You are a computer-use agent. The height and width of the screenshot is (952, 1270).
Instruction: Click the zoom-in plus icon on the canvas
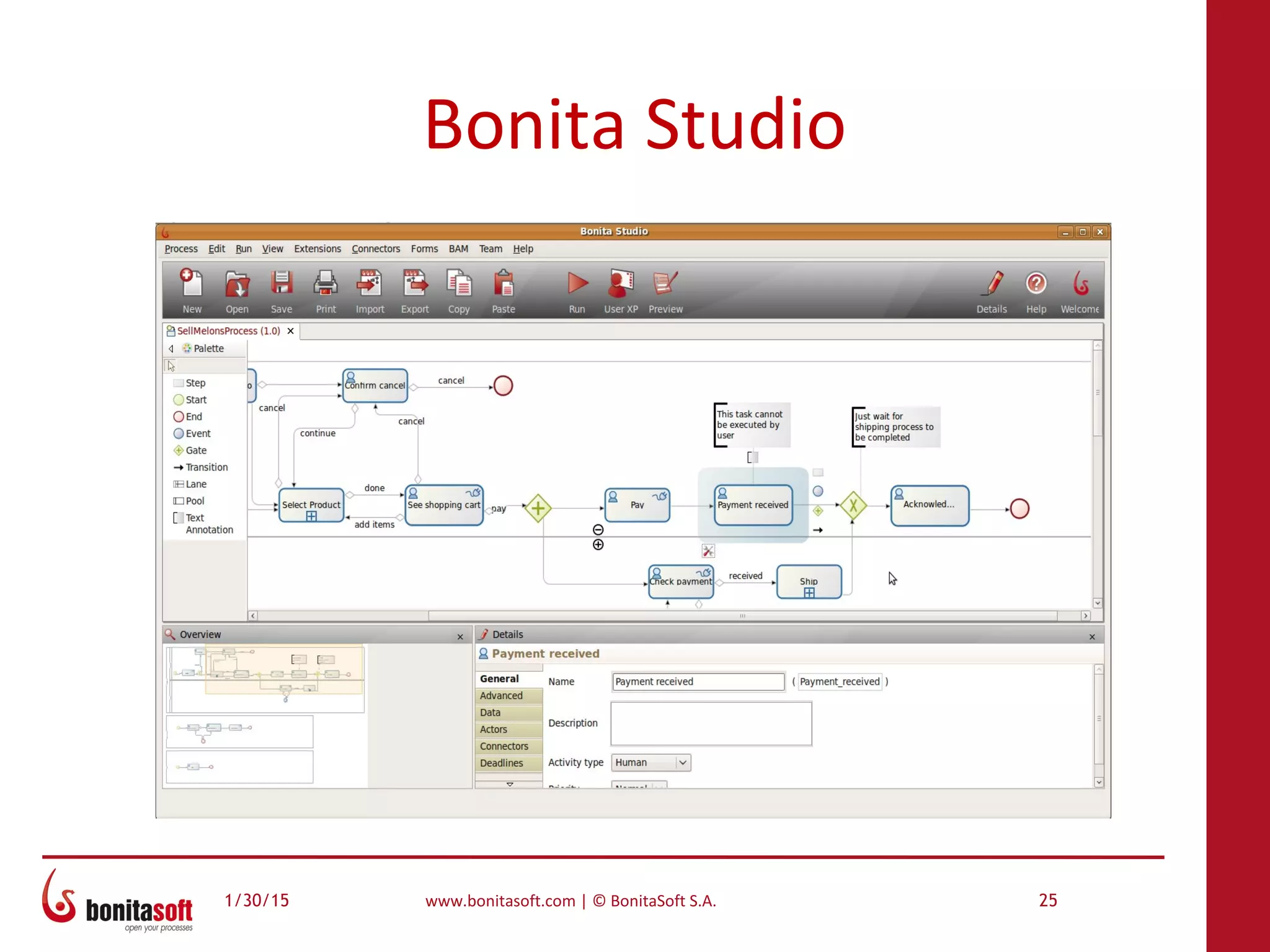[x=598, y=545]
